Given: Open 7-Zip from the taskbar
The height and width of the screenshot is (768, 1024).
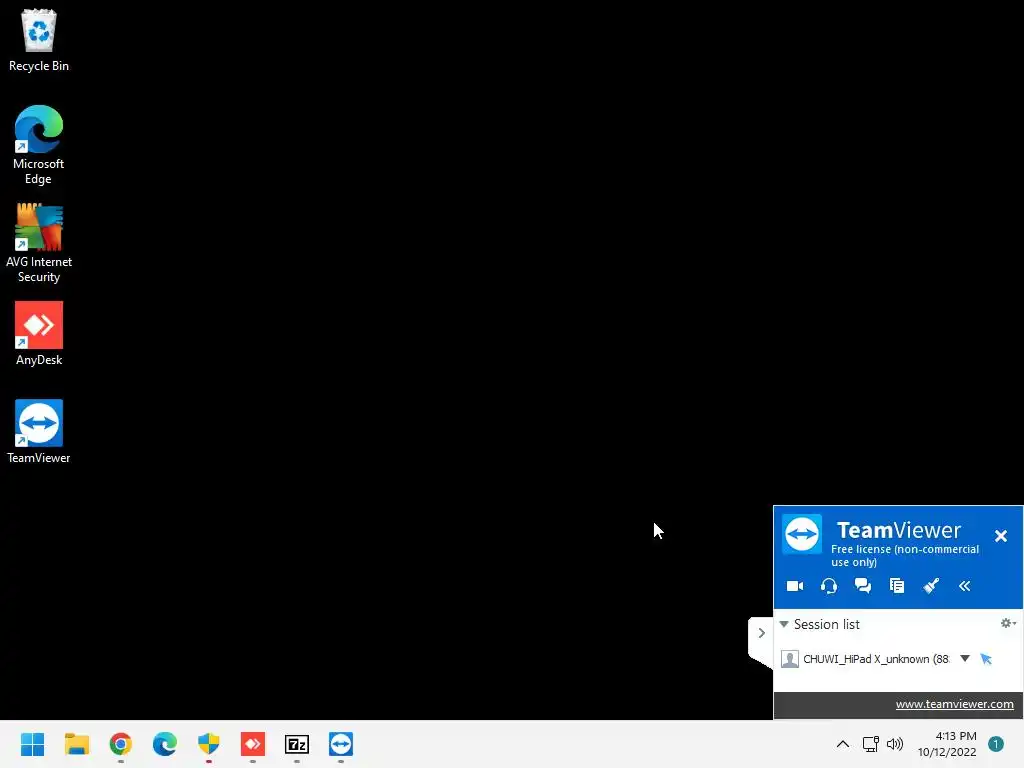Looking at the screenshot, I should (297, 744).
